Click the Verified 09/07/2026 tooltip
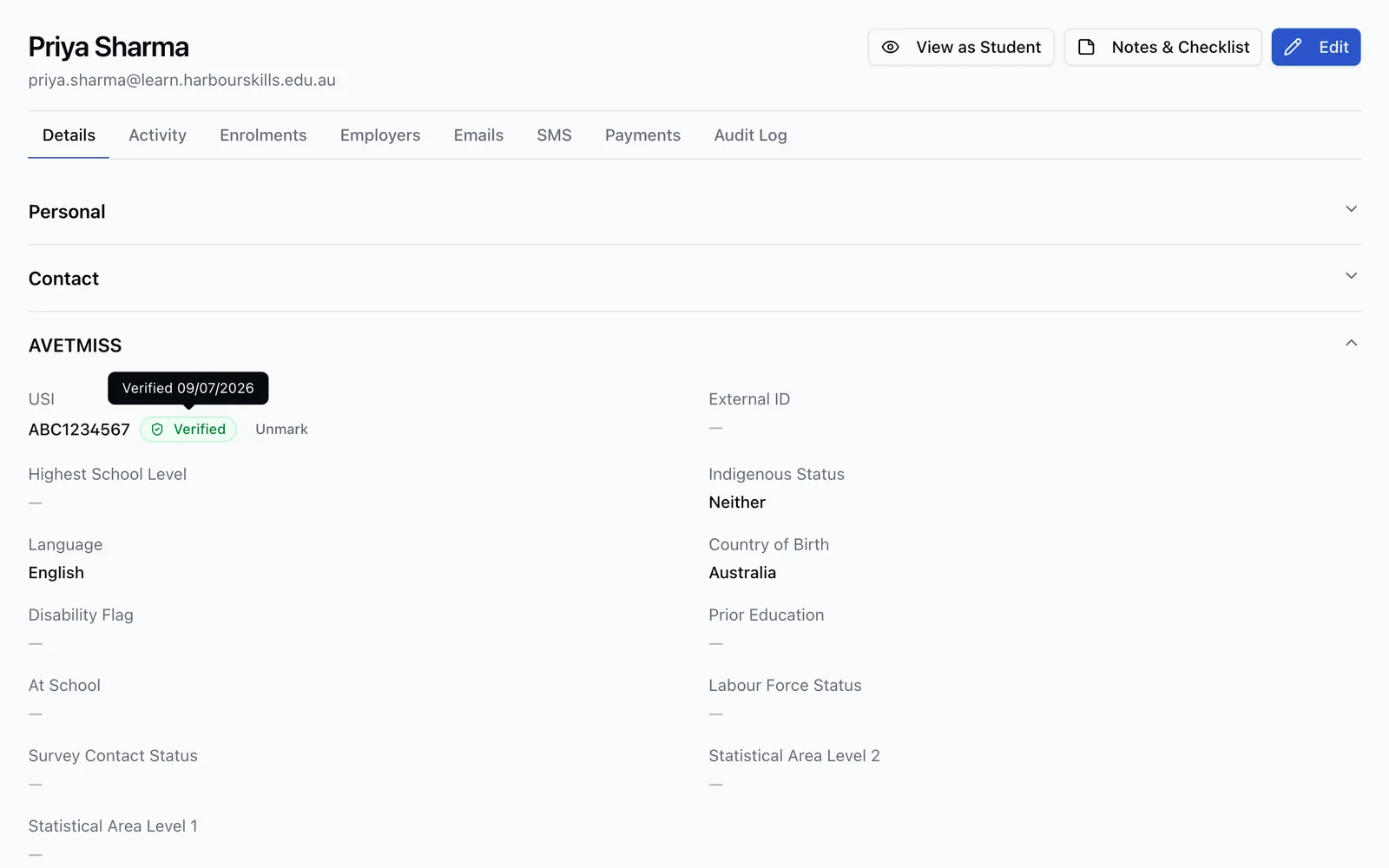The image size is (1389, 868). (x=188, y=388)
